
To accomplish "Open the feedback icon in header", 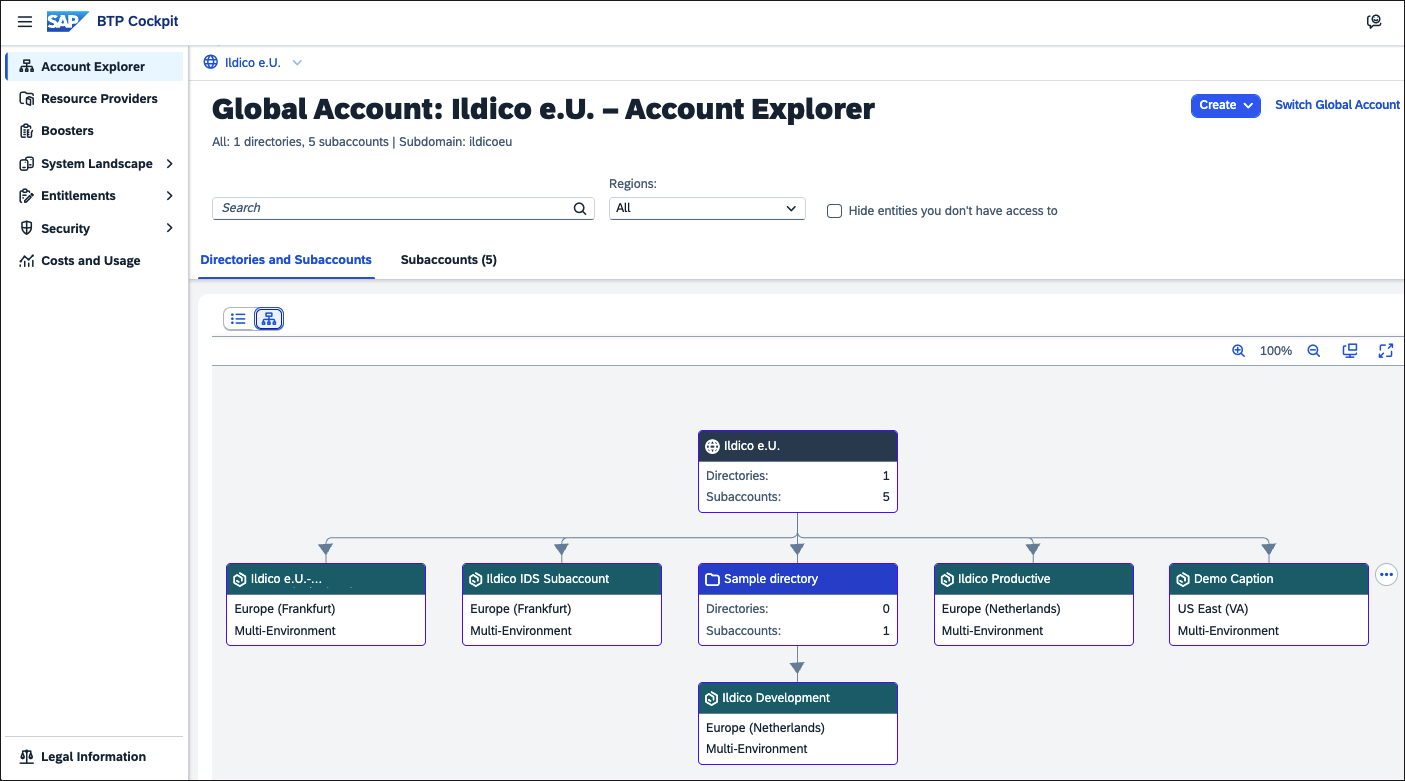I will [1374, 21].
